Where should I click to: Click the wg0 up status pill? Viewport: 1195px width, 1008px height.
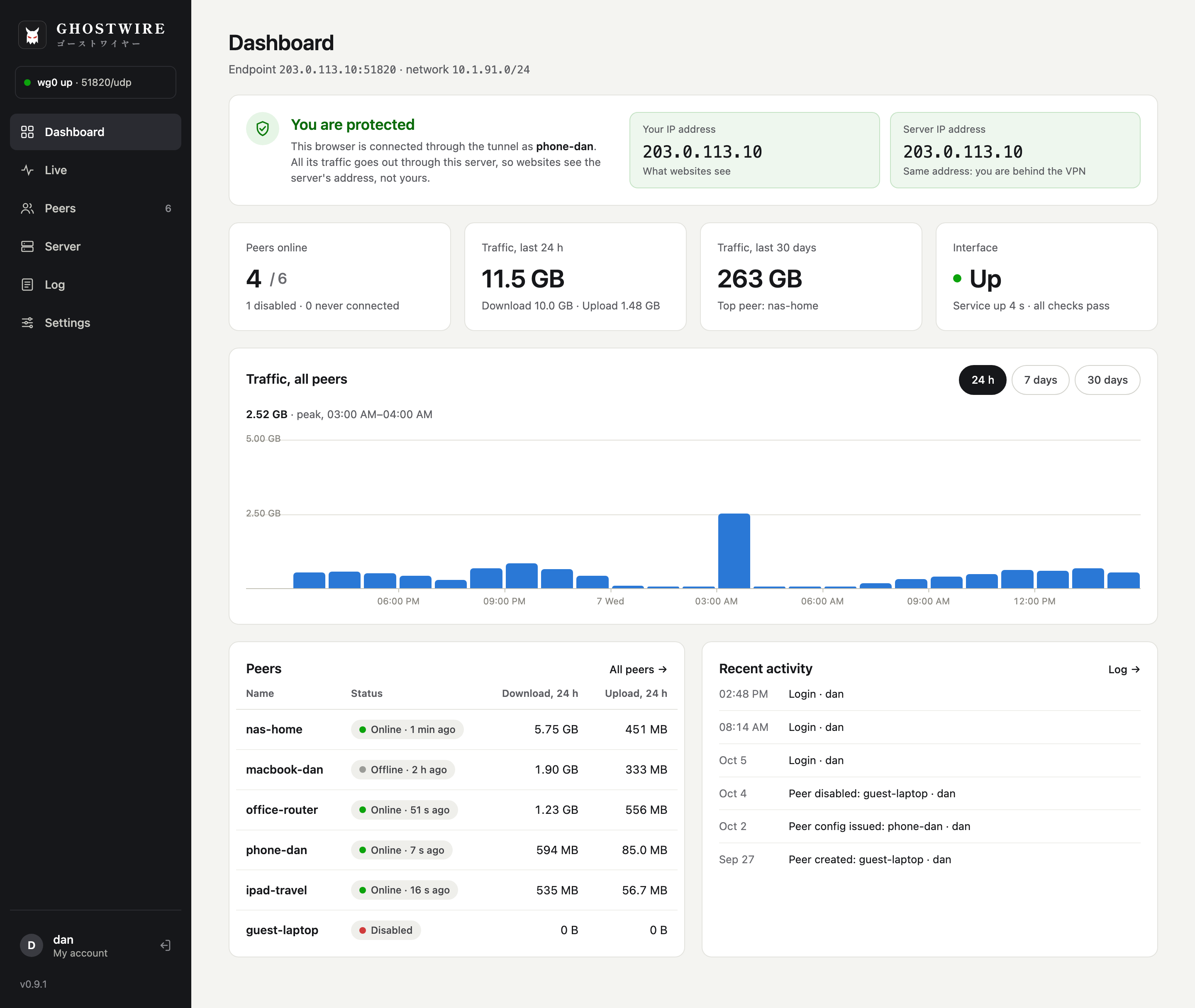pyautogui.click(x=95, y=82)
